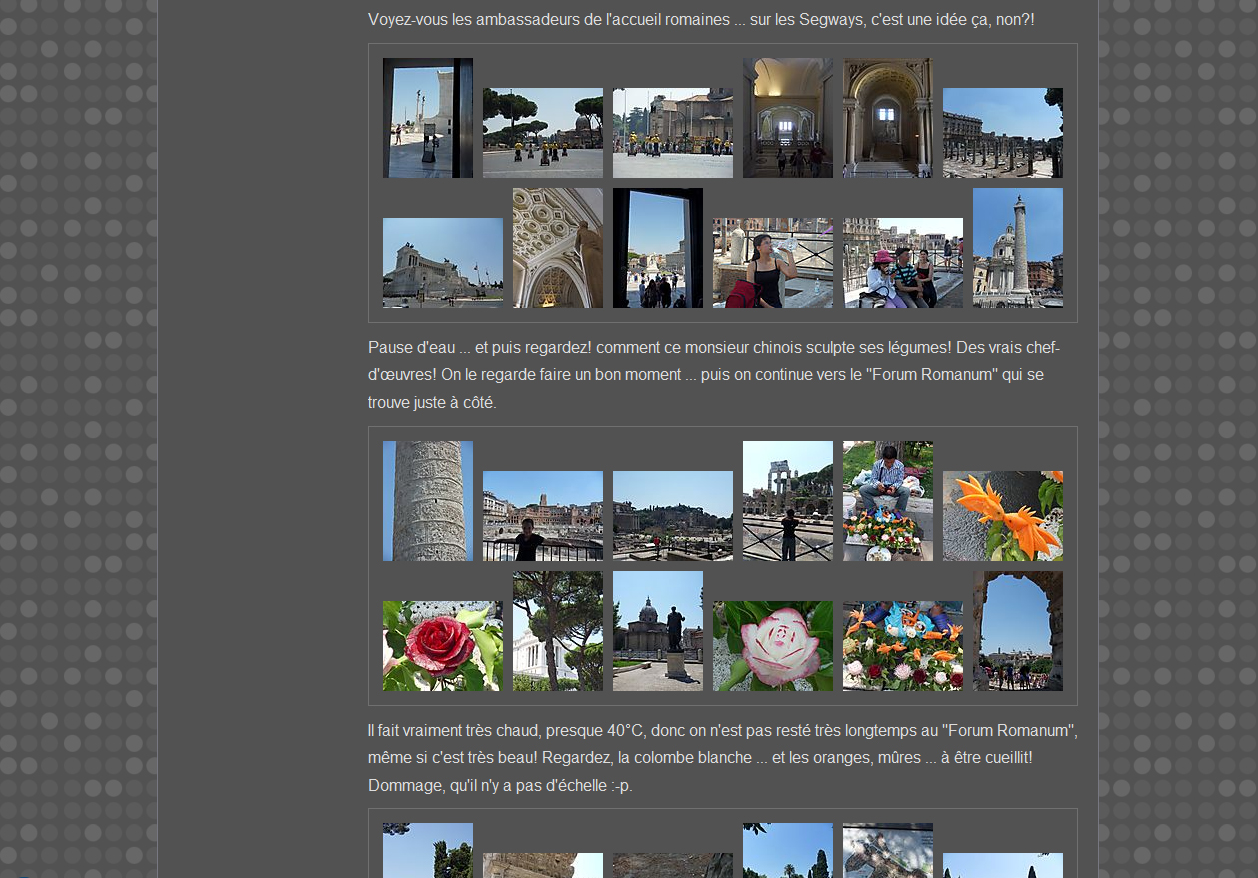
Task: Open the white Vittoriano monument exterior thumbnail
Action: [442, 263]
